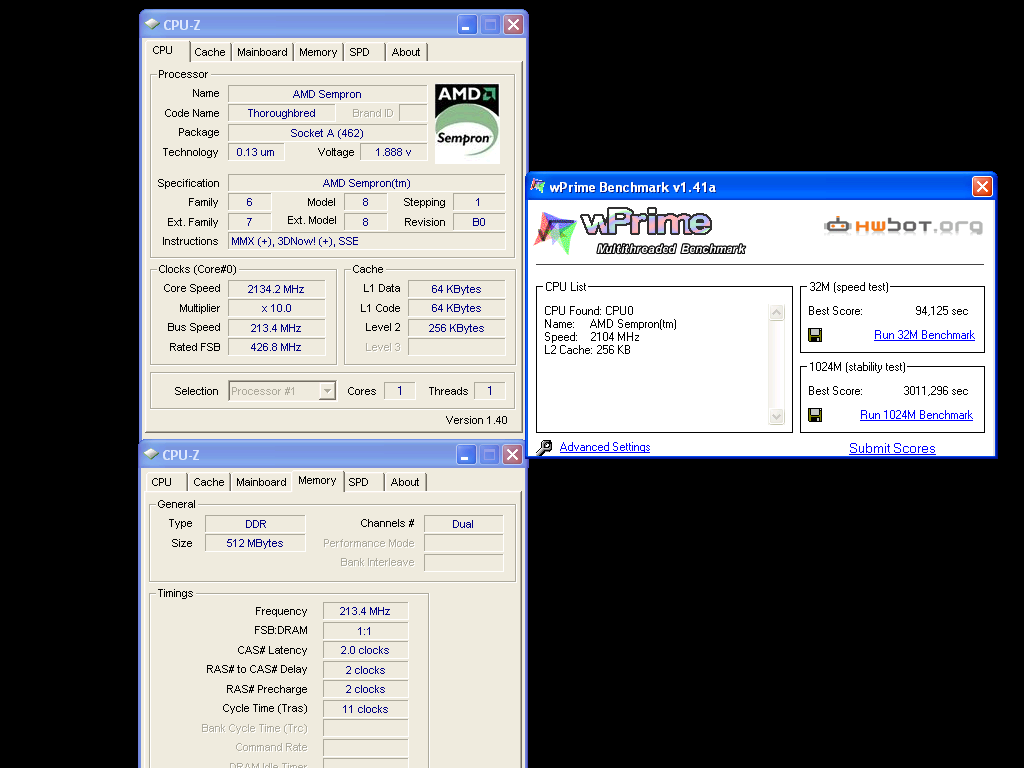This screenshot has width=1024, height=768.
Task: Click the wrench icon beside Advanced Settings
Action: 544,447
